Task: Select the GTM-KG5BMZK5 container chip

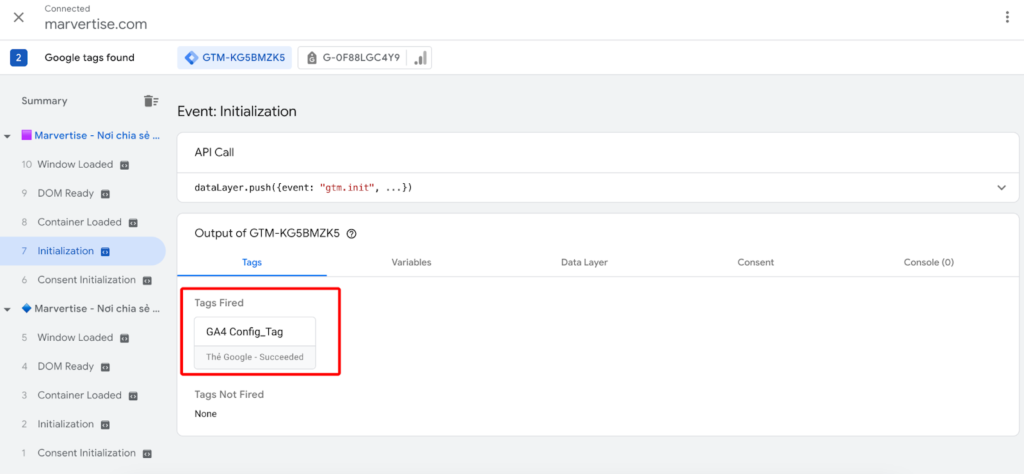Action: pos(235,57)
